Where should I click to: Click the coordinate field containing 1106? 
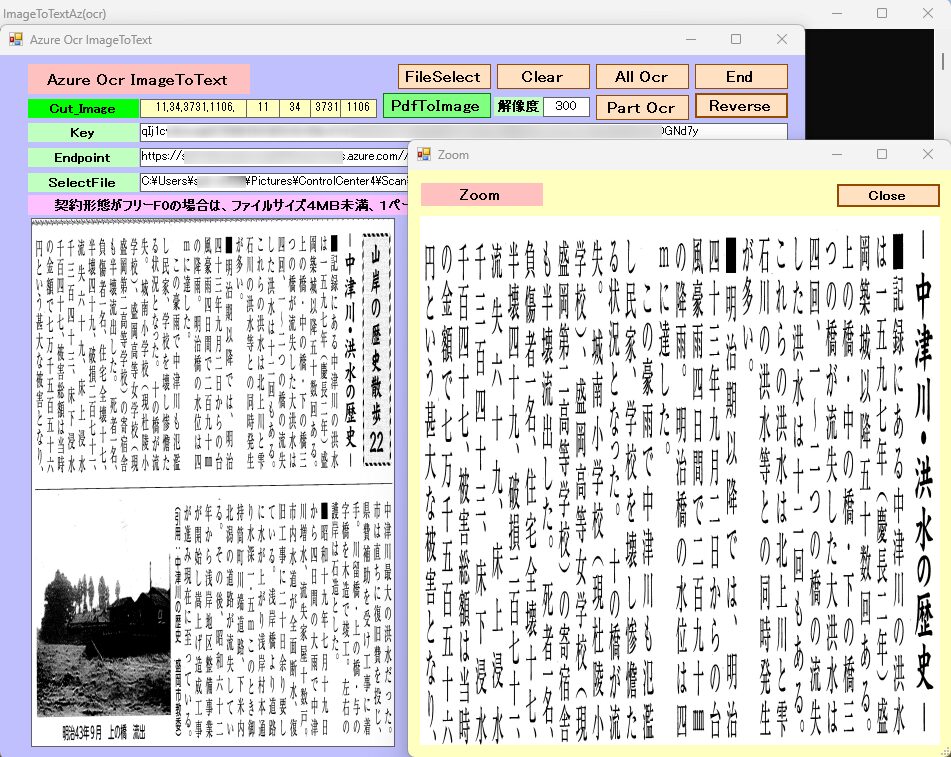coord(359,108)
